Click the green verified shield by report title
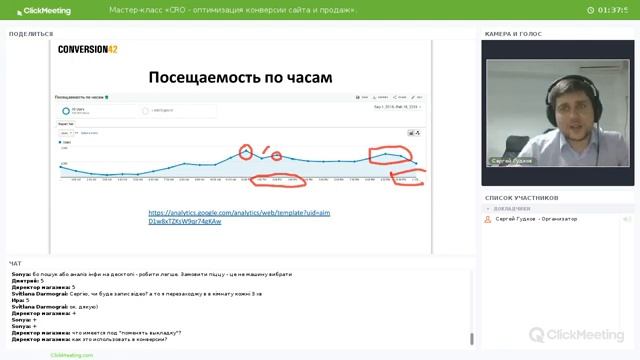Screen dimensions: 640x360 (x=107, y=98)
